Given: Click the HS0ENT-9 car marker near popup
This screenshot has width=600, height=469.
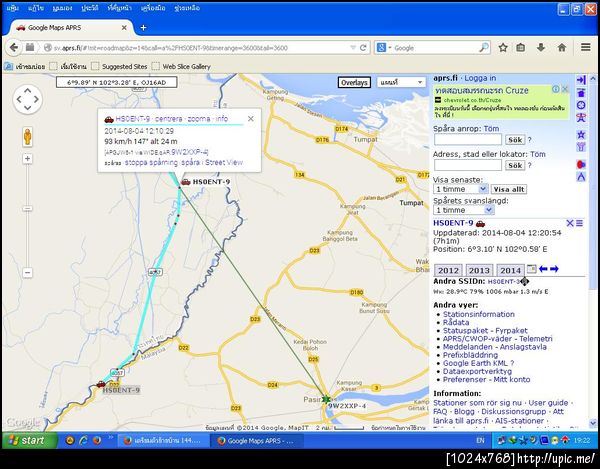Looking at the screenshot, I should click(186, 182).
